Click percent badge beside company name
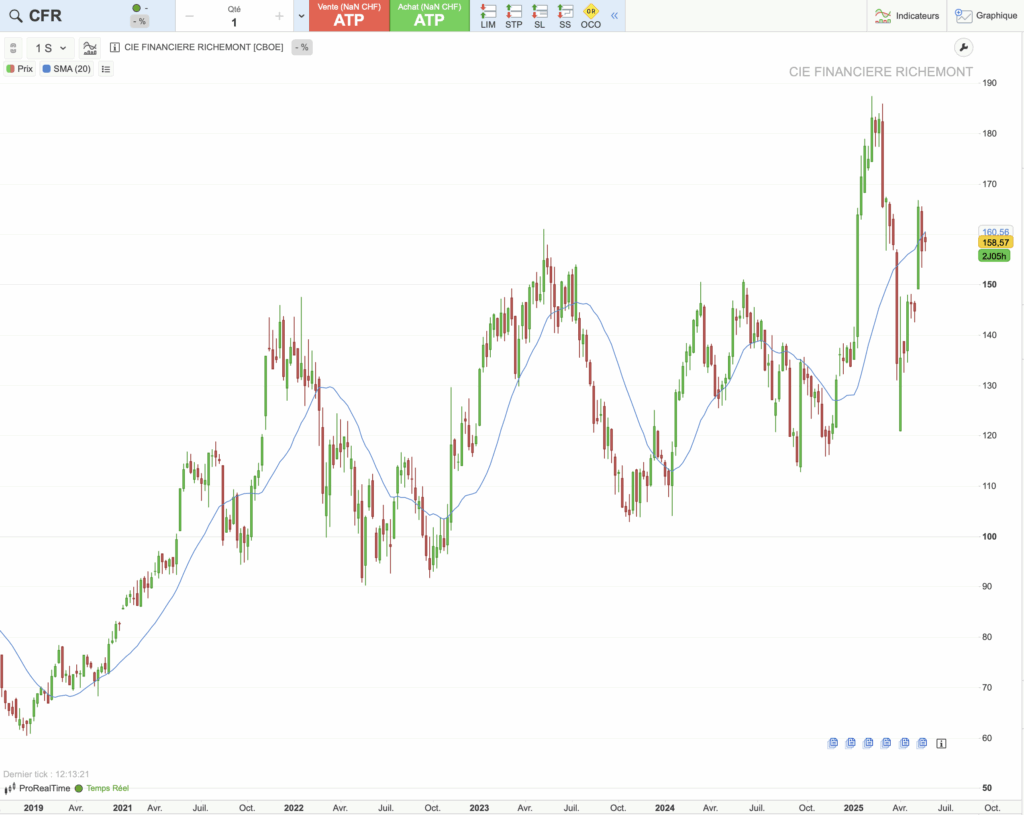This screenshot has height=815, width=1024. click(x=302, y=48)
